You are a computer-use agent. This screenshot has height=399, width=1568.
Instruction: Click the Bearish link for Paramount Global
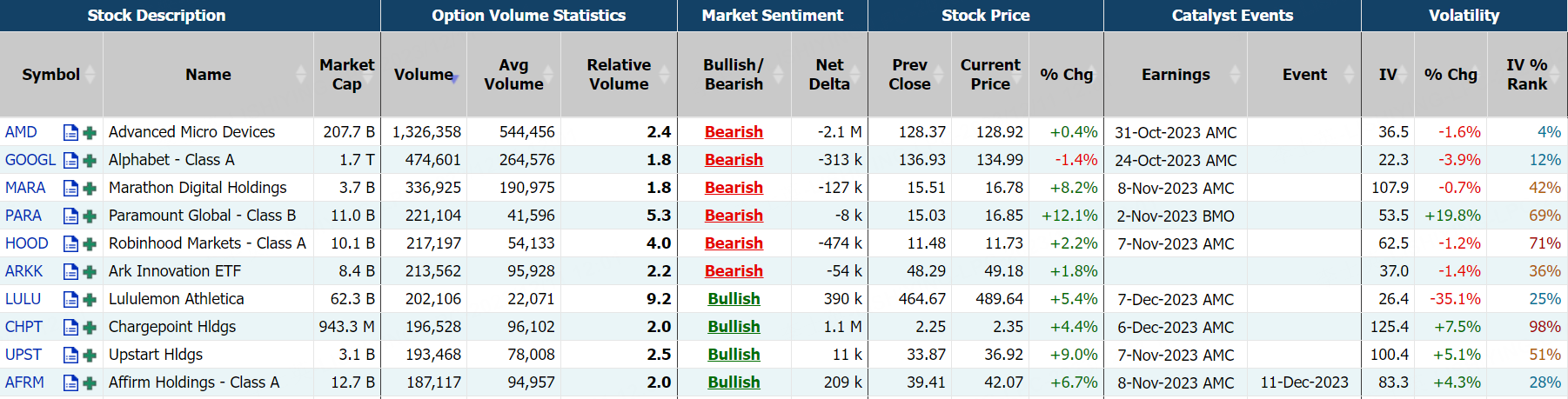pos(734,216)
